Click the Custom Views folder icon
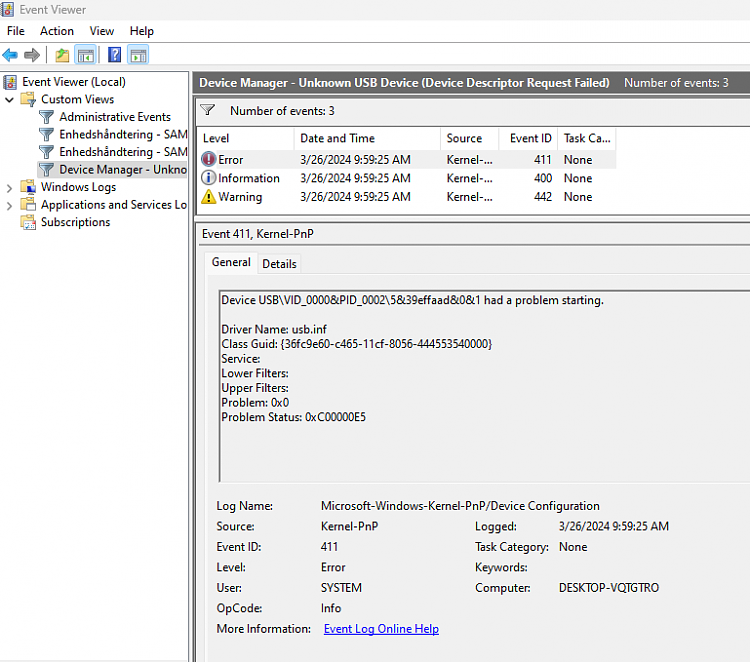The height and width of the screenshot is (662, 750). (28, 99)
